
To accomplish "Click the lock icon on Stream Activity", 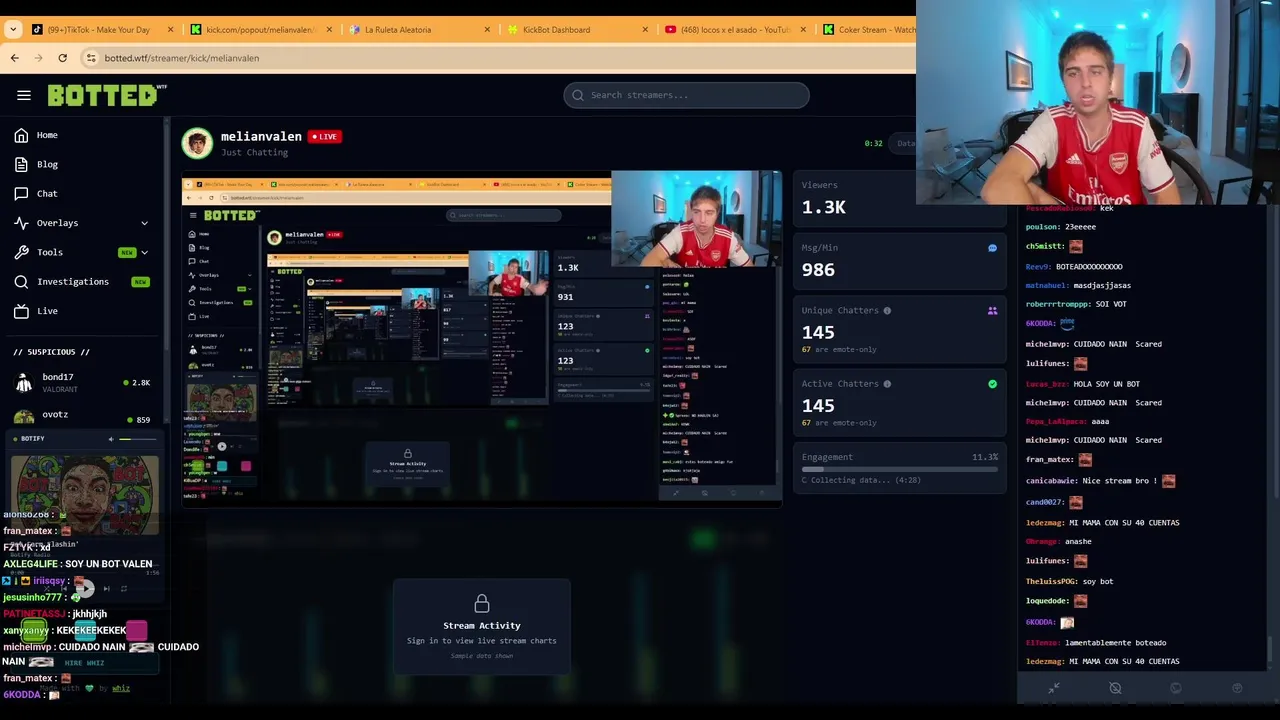I will (482, 603).
